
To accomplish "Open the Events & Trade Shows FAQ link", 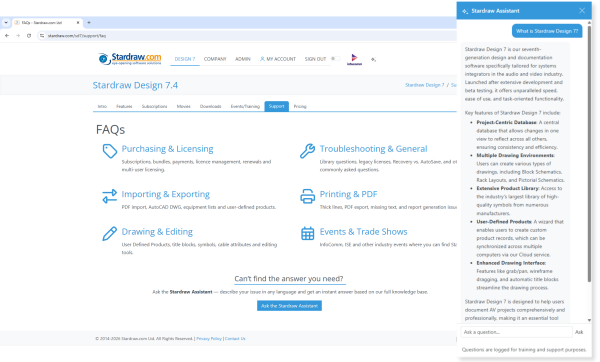I will pyautogui.click(x=364, y=232).
